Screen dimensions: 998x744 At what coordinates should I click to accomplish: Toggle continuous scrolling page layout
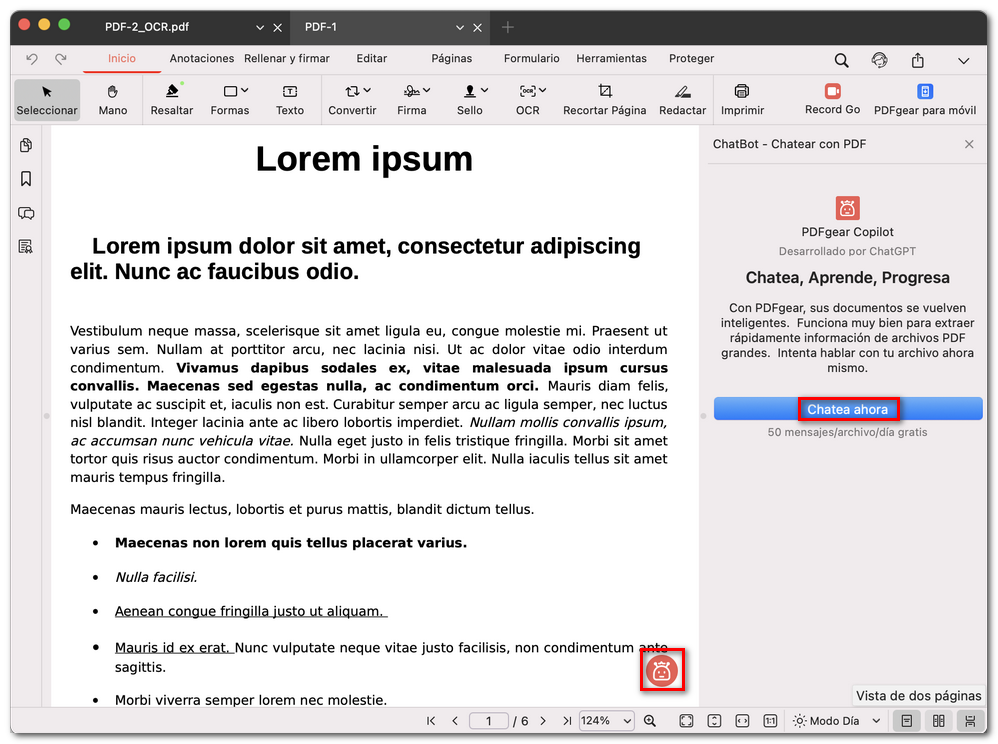click(x=970, y=720)
